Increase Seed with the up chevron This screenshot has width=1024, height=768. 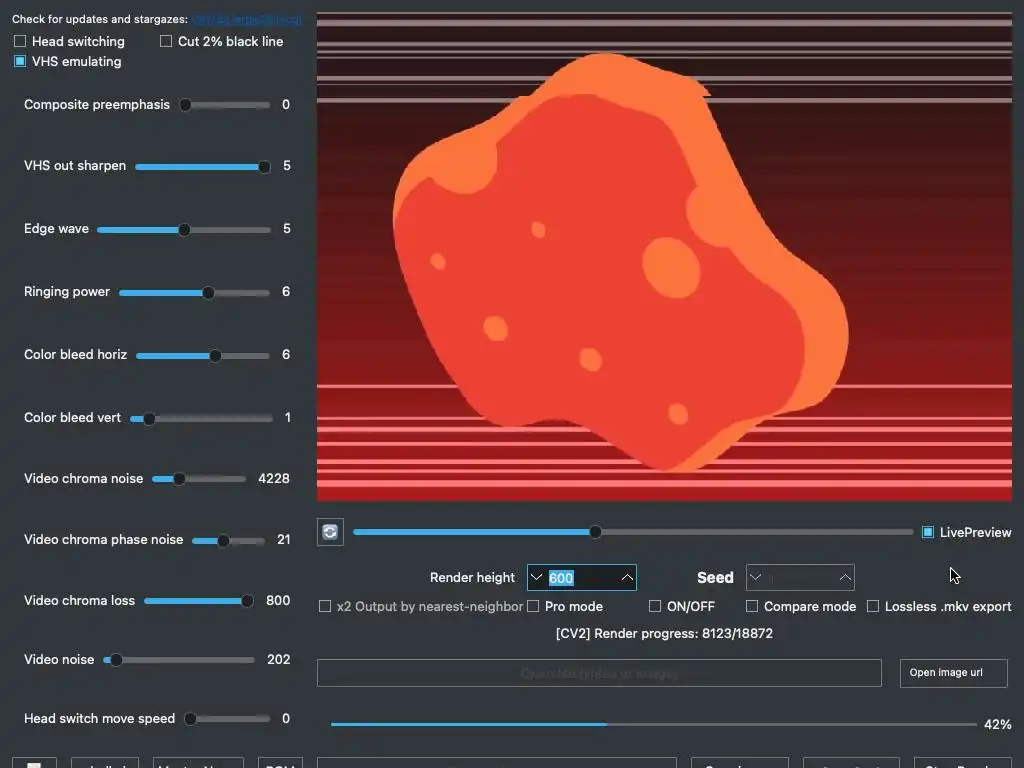click(845, 577)
